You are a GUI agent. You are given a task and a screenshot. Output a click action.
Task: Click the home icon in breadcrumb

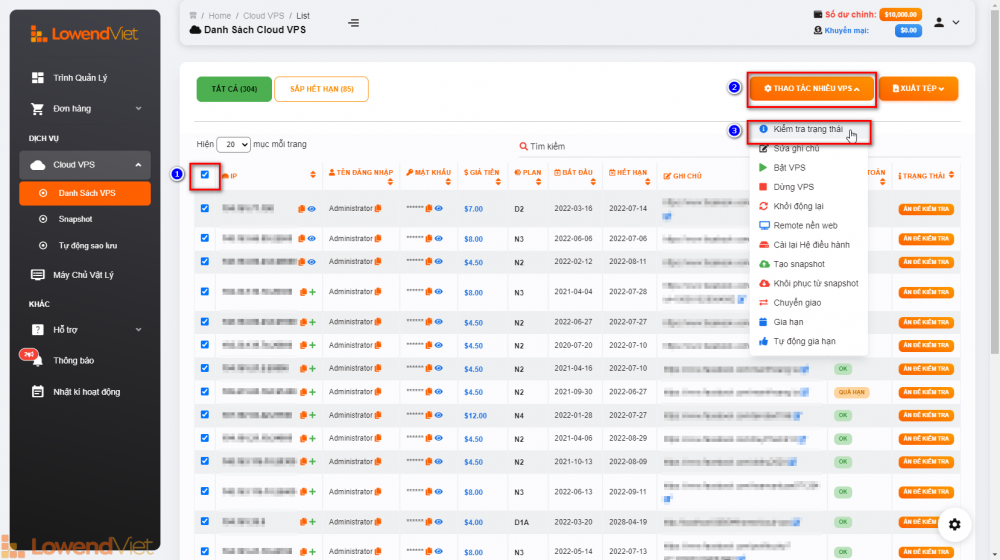[193, 15]
